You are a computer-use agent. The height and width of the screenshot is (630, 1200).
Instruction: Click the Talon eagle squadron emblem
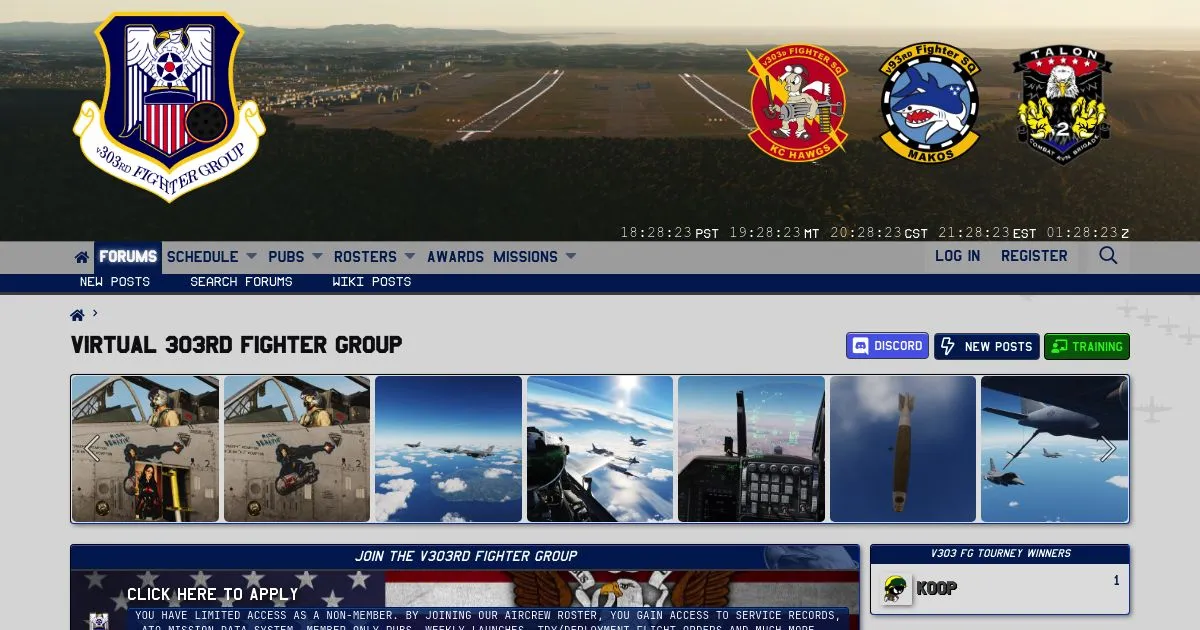pos(1062,106)
